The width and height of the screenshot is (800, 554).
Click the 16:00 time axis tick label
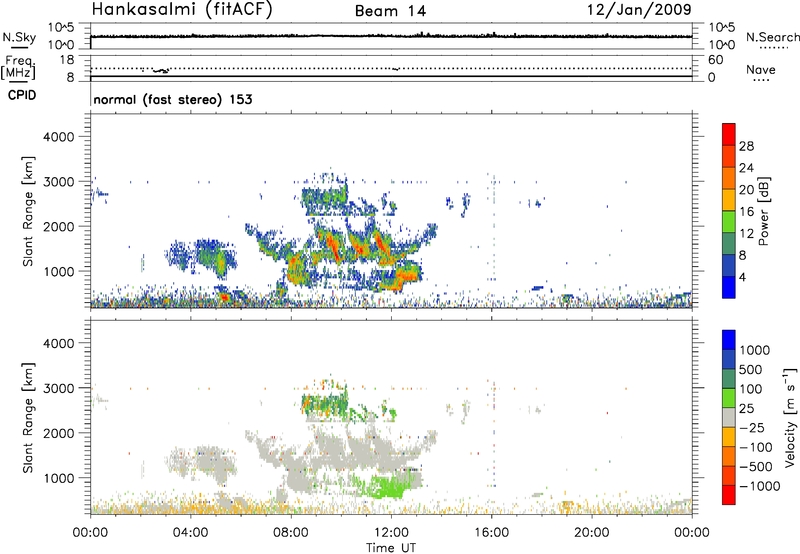(x=491, y=533)
